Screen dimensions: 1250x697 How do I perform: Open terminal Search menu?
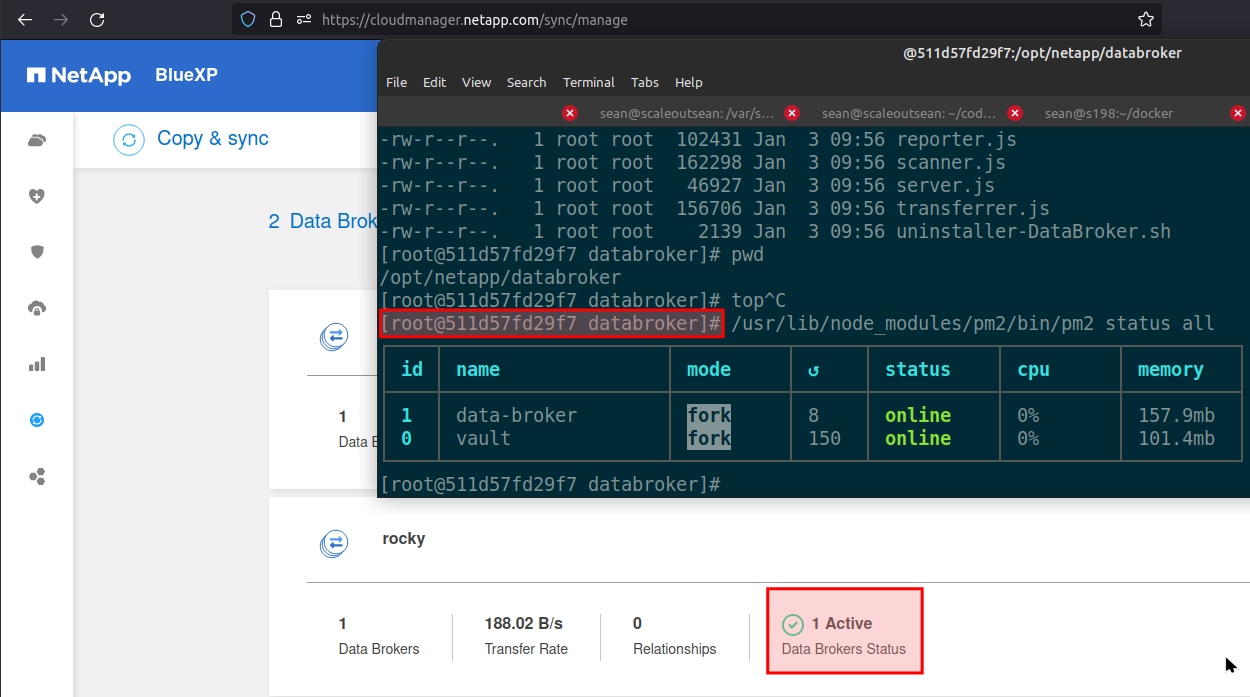click(x=526, y=82)
